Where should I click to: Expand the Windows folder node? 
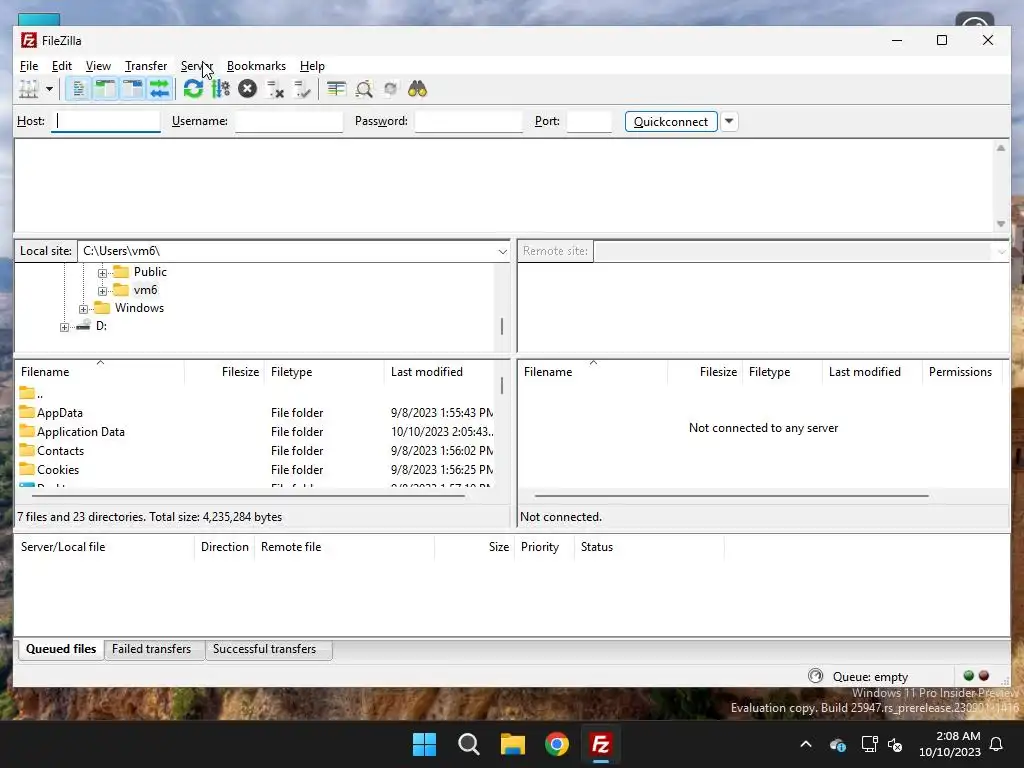[x=84, y=309]
